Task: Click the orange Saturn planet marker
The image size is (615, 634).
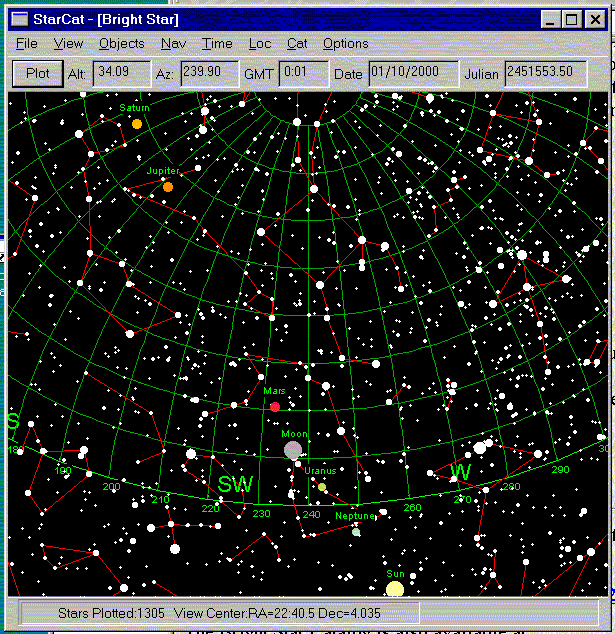Action: pyautogui.click(x=137, y=124)
